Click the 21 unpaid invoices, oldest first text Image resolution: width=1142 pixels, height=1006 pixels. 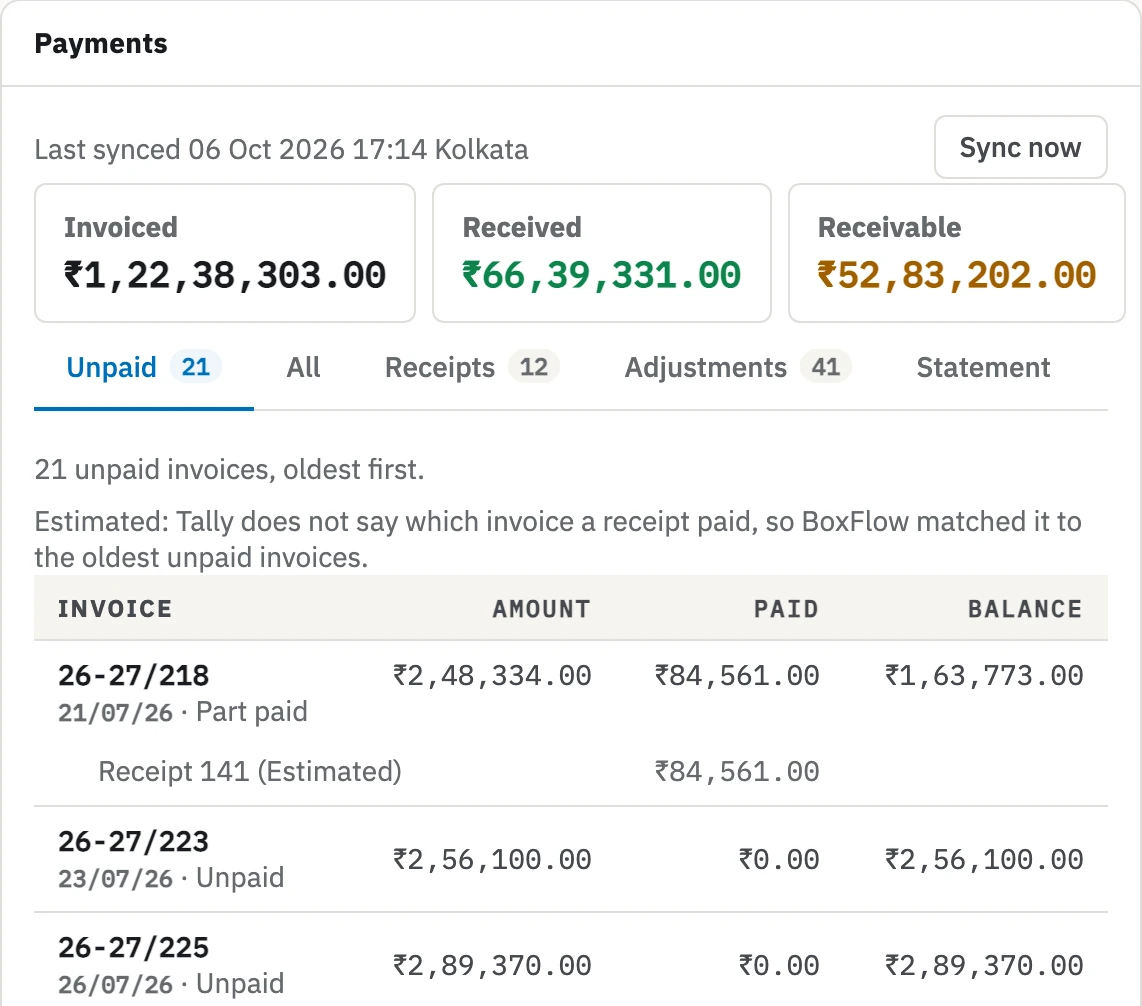click(x=229, y=470)
